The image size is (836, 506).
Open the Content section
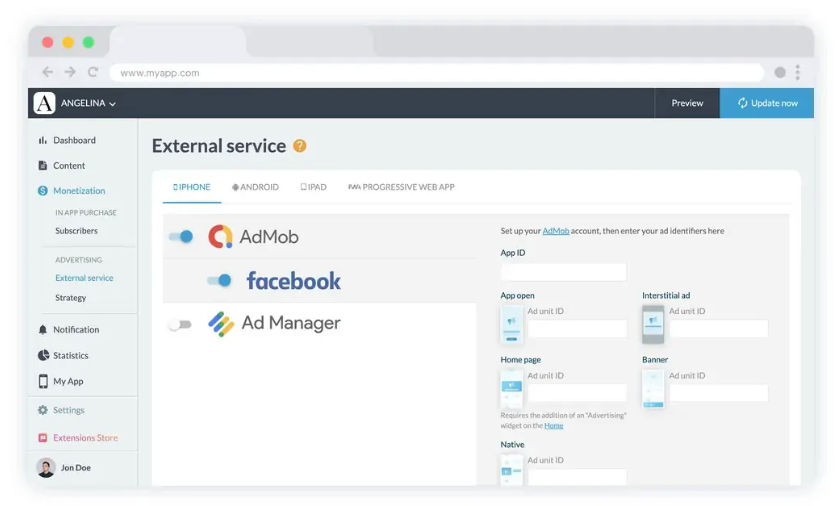click(68, 166)
